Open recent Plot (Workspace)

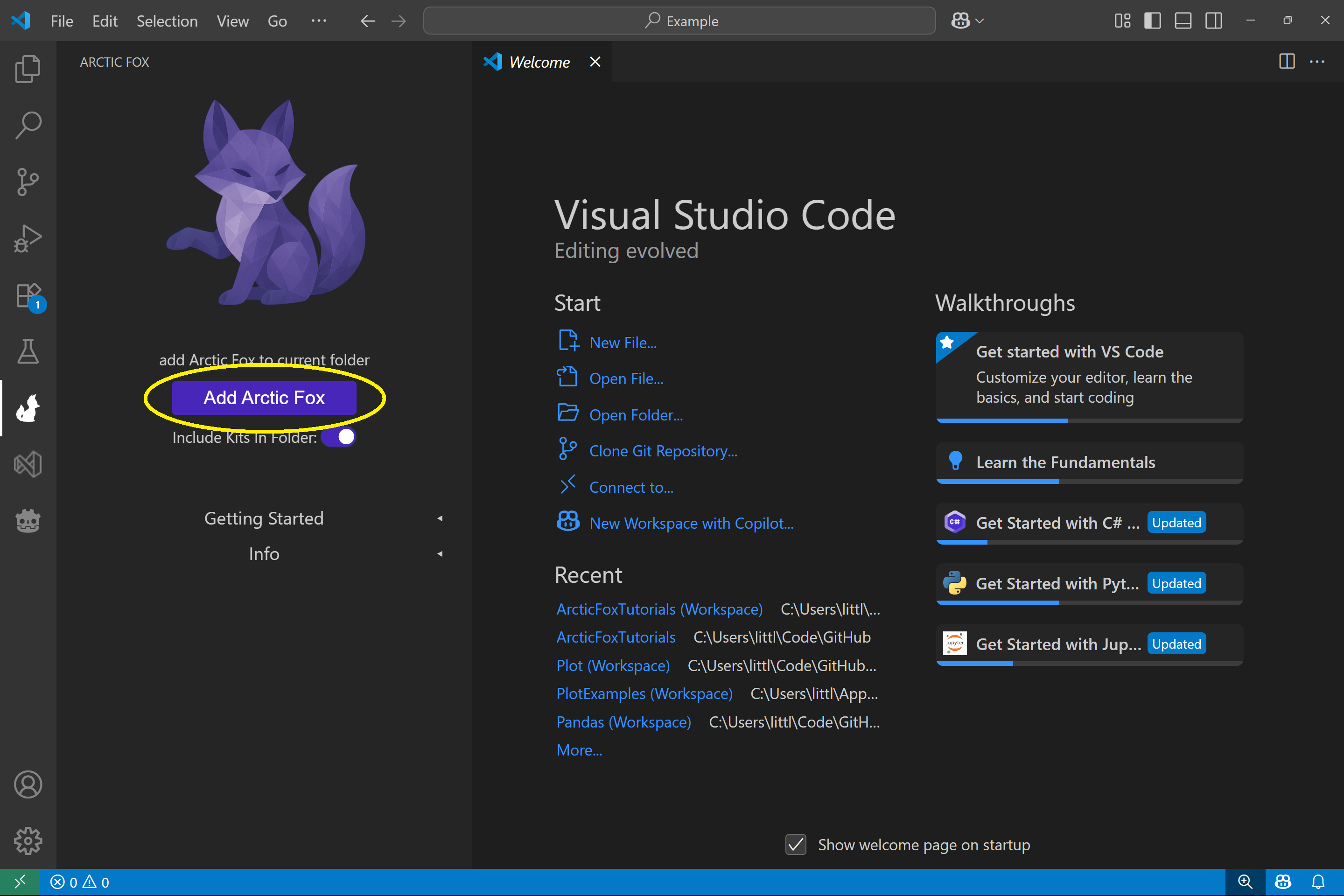[x=613, y=666]
